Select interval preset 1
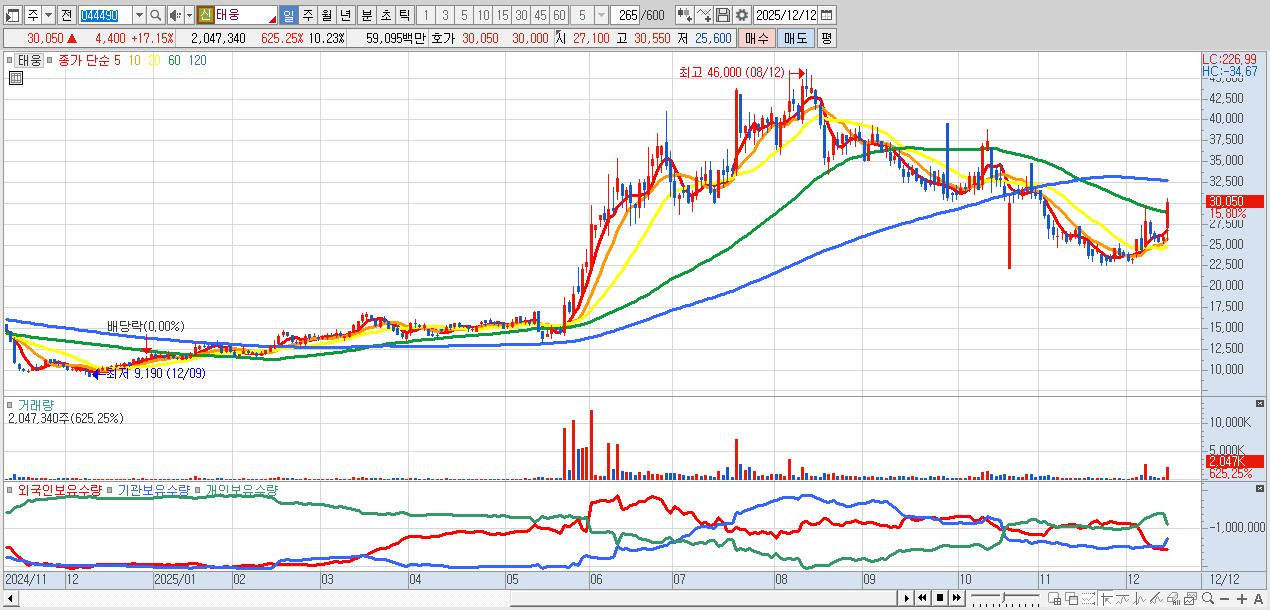The height and width of the screenshot is (610, 1270). (426, 15)
